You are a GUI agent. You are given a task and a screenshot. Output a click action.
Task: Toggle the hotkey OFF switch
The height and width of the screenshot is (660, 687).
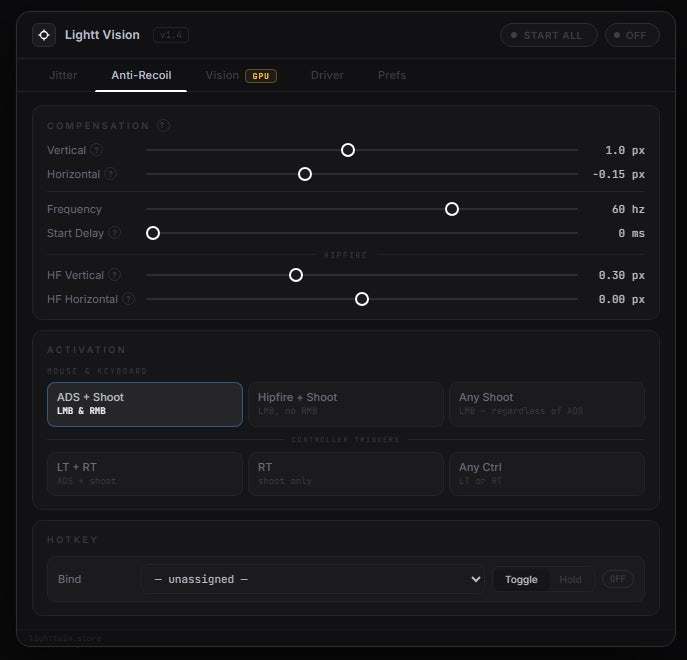(x=617, y=579)
